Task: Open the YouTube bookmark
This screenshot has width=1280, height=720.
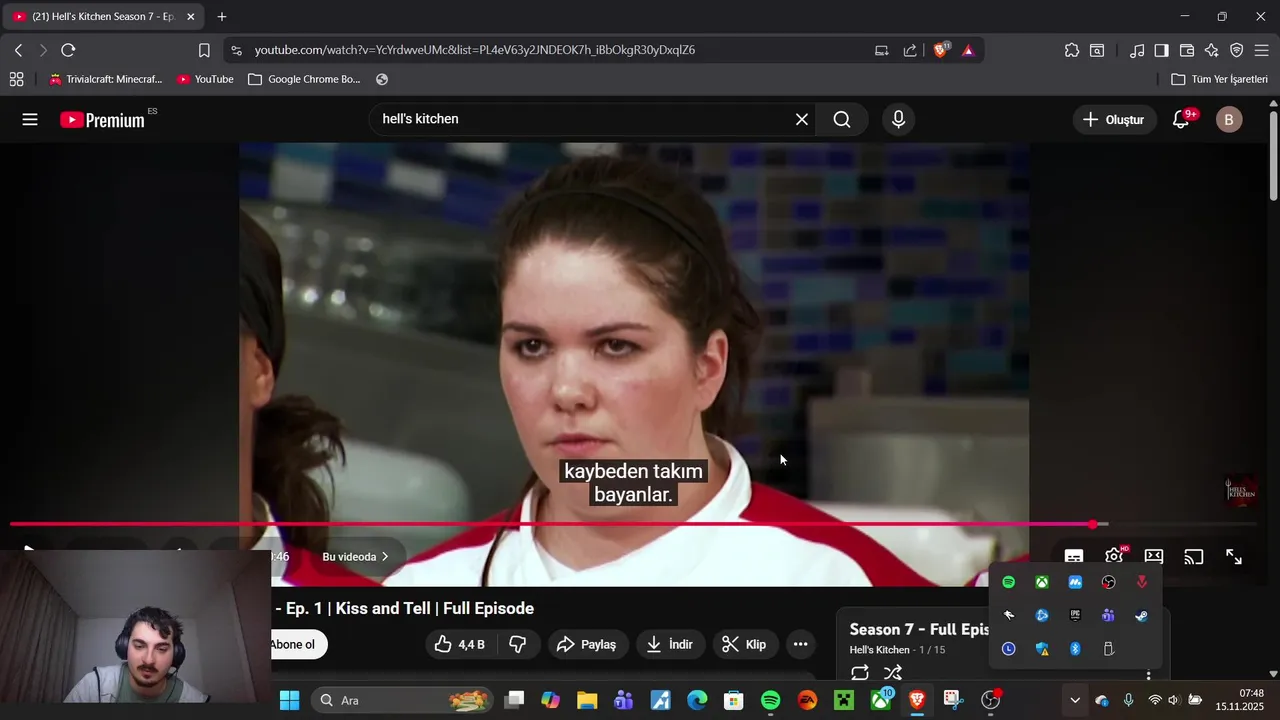Action: click(x=206, y=79)
